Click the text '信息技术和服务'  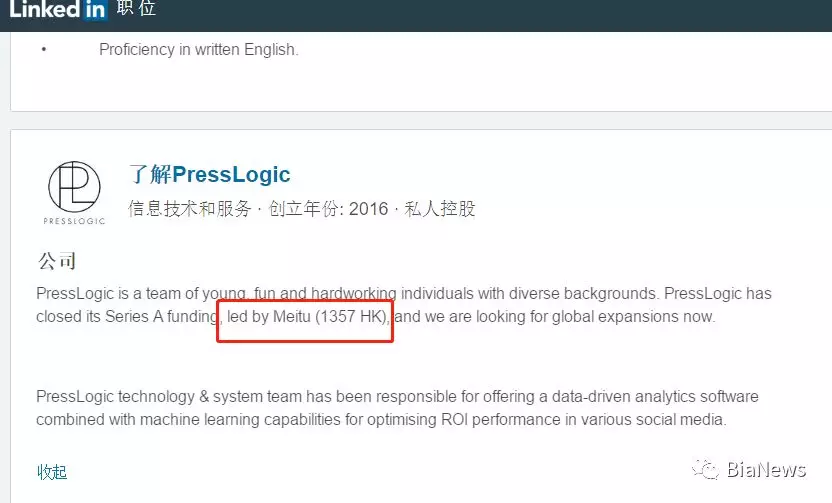(x=189, y=209)
